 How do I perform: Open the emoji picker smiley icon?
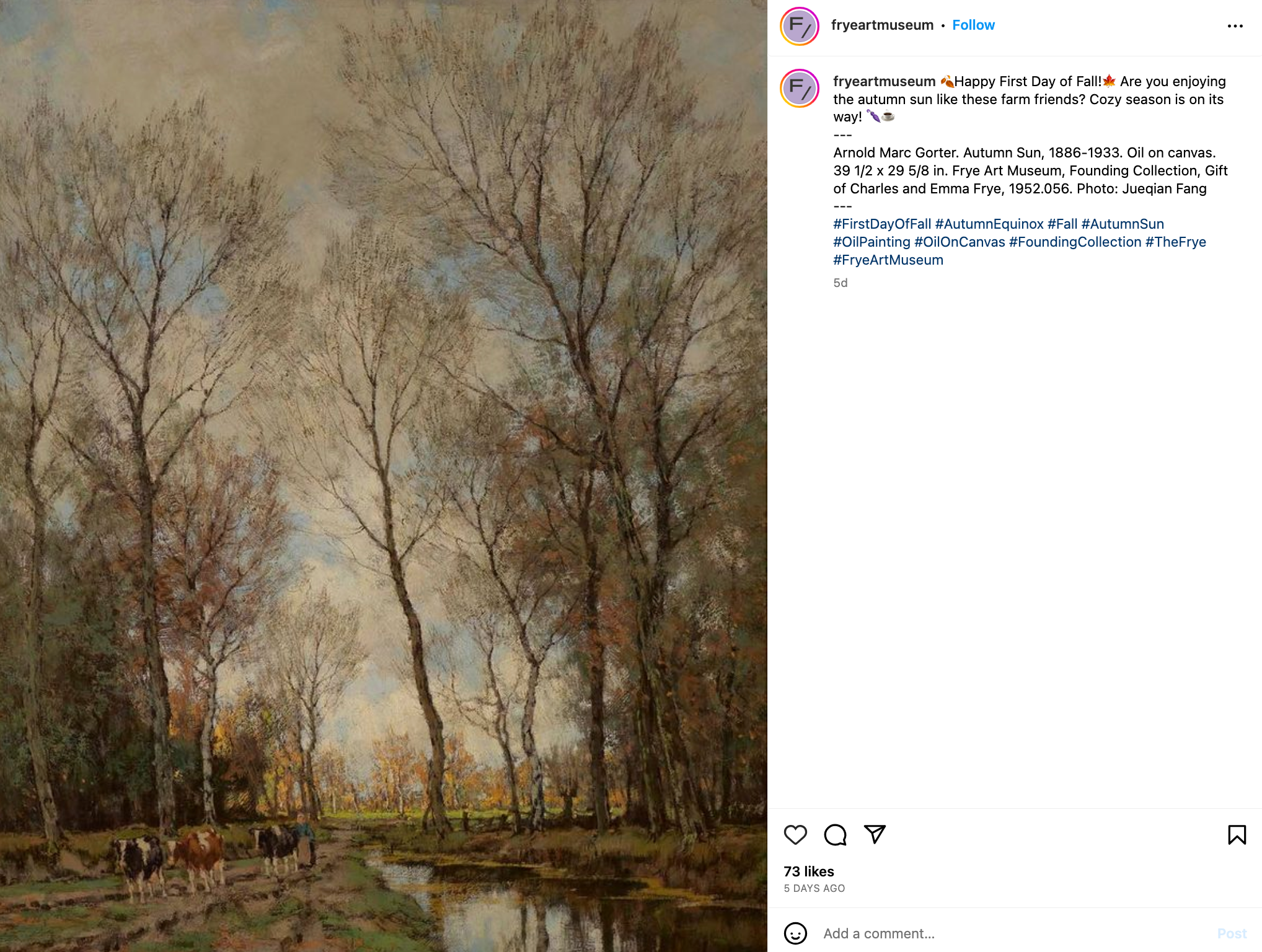coord(795,933)
